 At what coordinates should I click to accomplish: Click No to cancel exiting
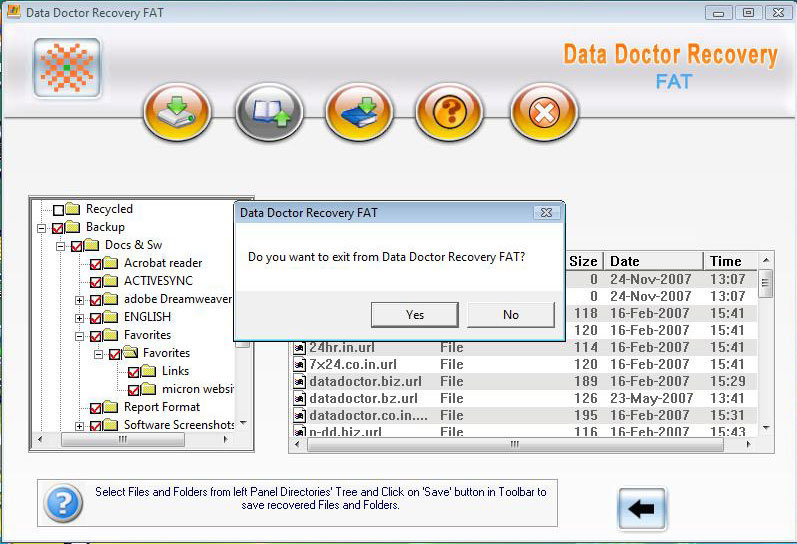pos(511,315)
